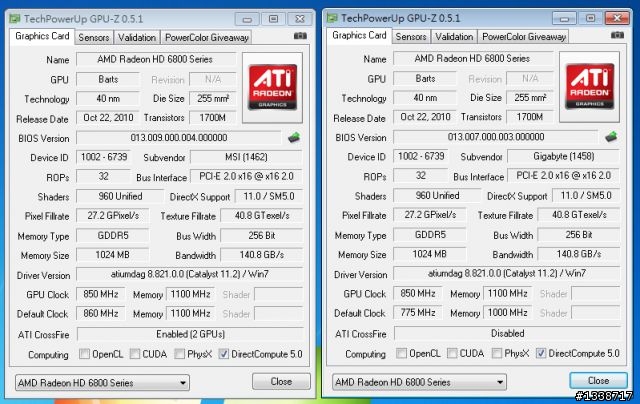Toggle PhysX checkbox in right window
Image resolution: width=640 pixels, height=404 pixels.
(496, 353)
